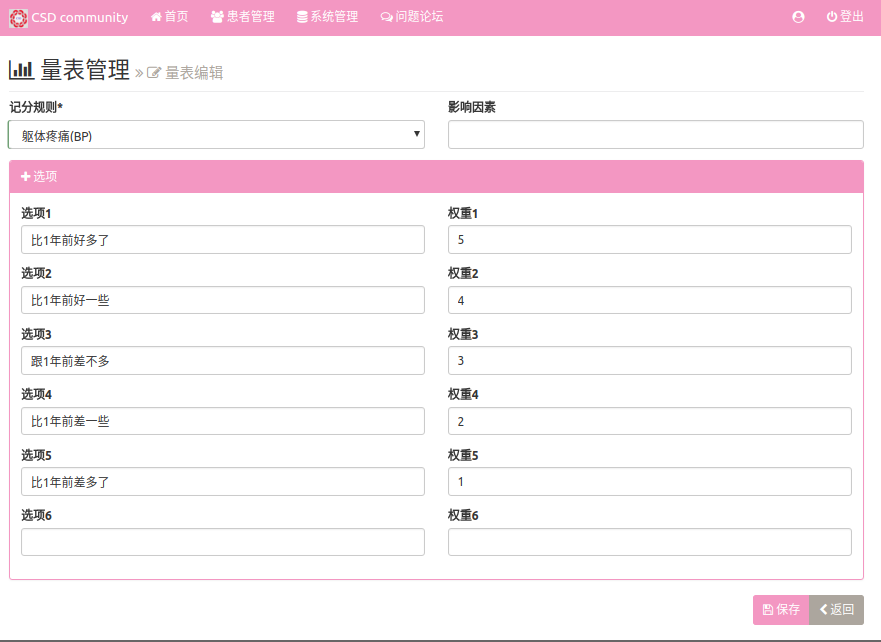
Task: Open the 患者管理 menu
Action: pyautogui.click(x=242, y=17)
